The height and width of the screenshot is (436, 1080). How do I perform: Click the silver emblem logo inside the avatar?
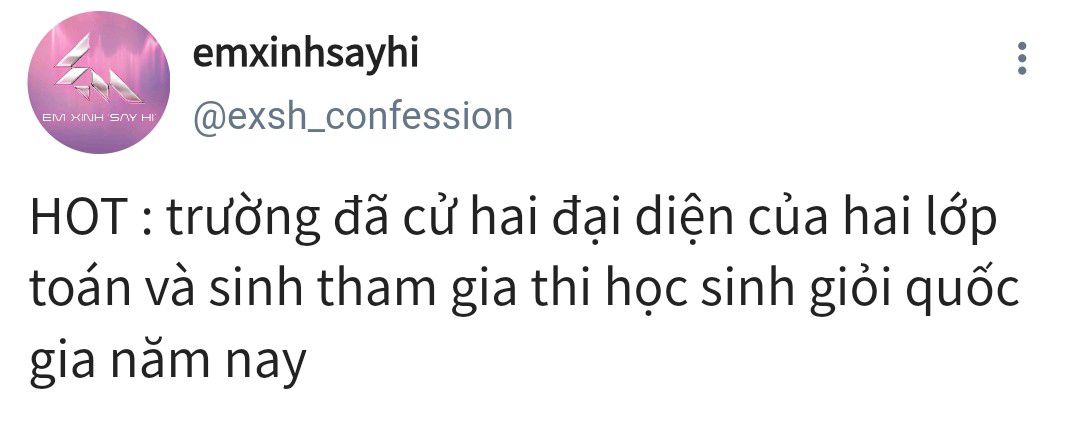click(97, 69)
